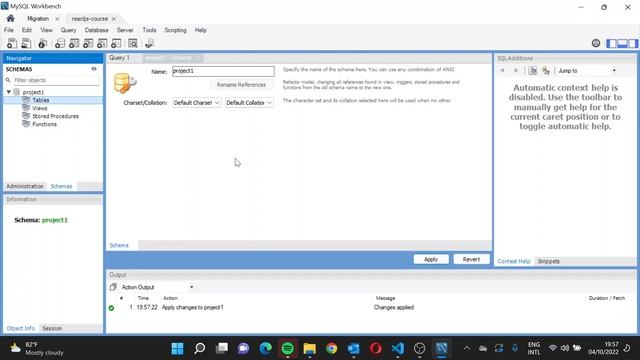The height and width of the screenshot is (360, 640).
Task: Go to the Workbench home screen icon
Action: point(11,18)
